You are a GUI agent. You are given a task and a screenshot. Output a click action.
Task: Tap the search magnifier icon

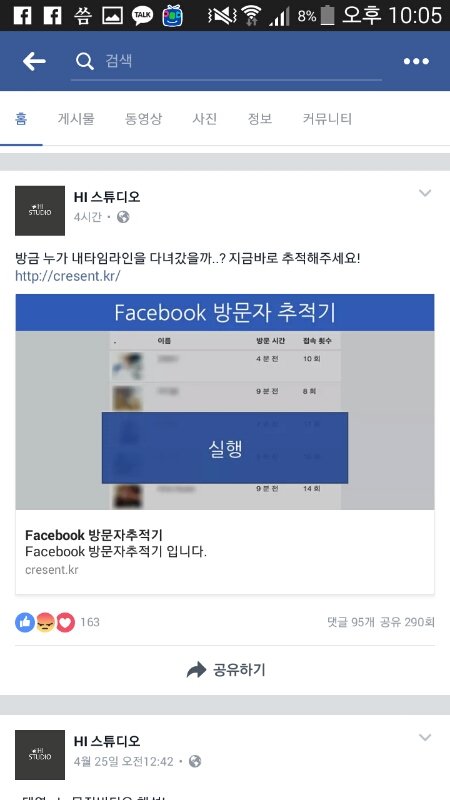point(85,61)
